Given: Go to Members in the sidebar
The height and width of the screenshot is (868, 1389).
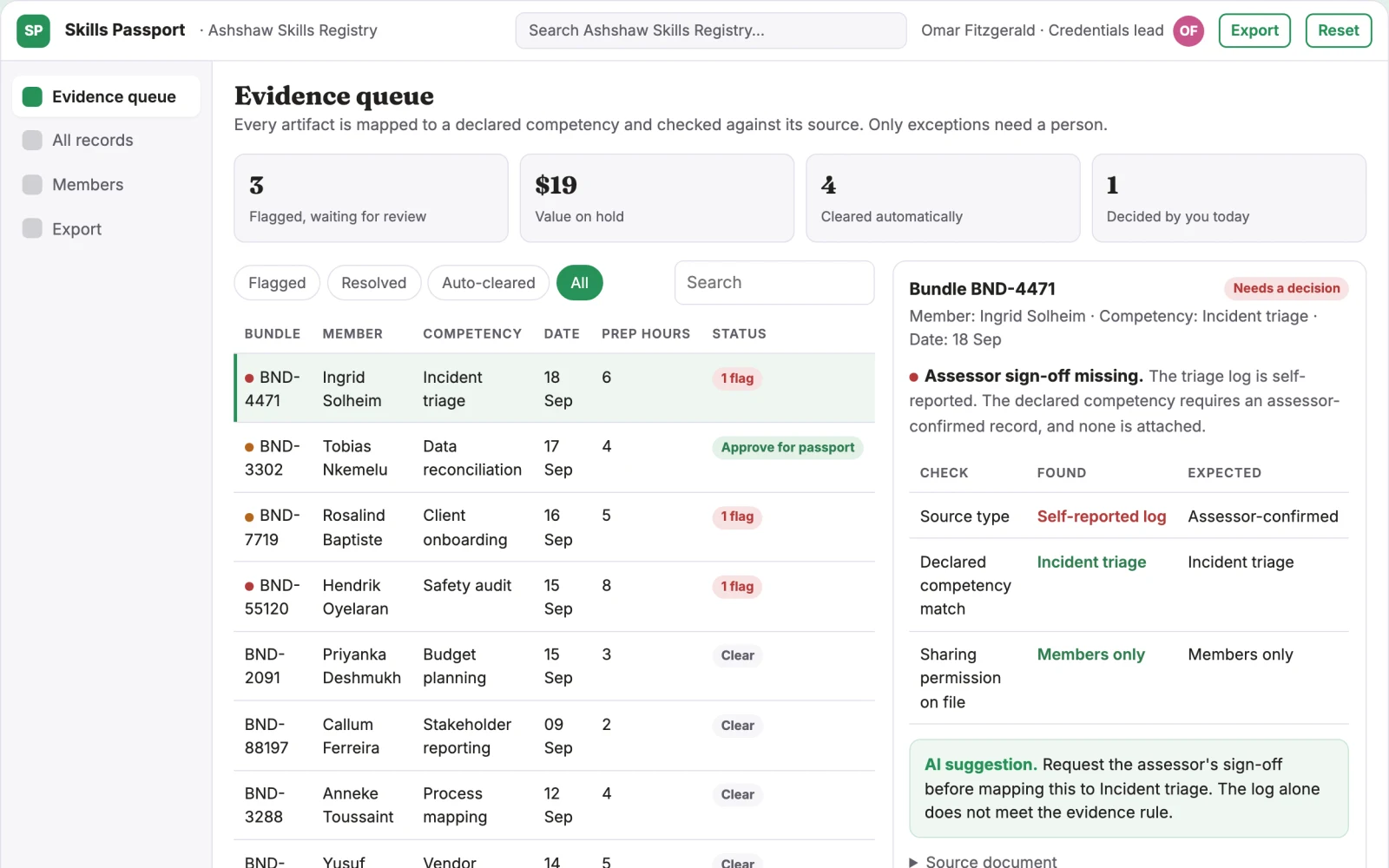Looking at the screenshot, I should coord(106,184).
